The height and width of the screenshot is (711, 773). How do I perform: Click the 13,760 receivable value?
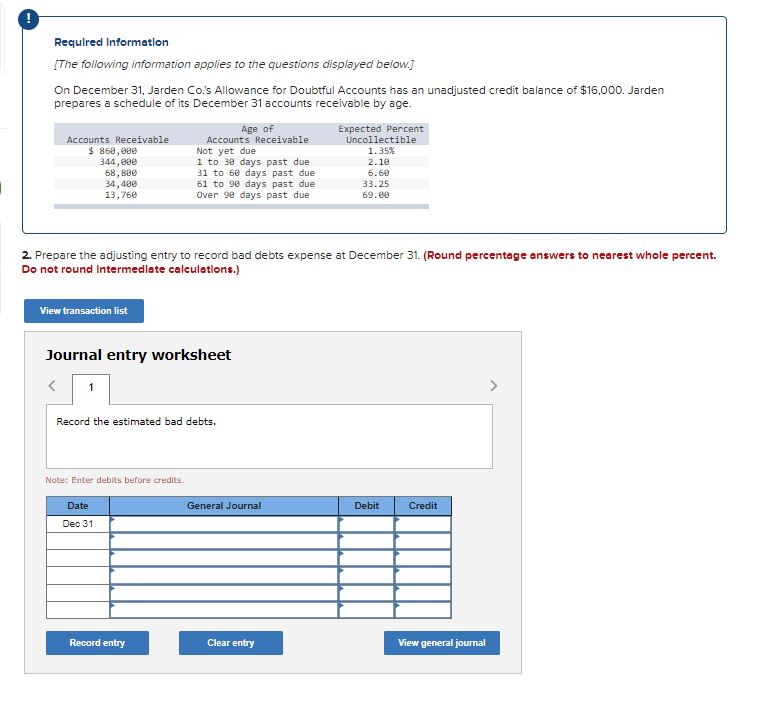(x=121, y=195)
